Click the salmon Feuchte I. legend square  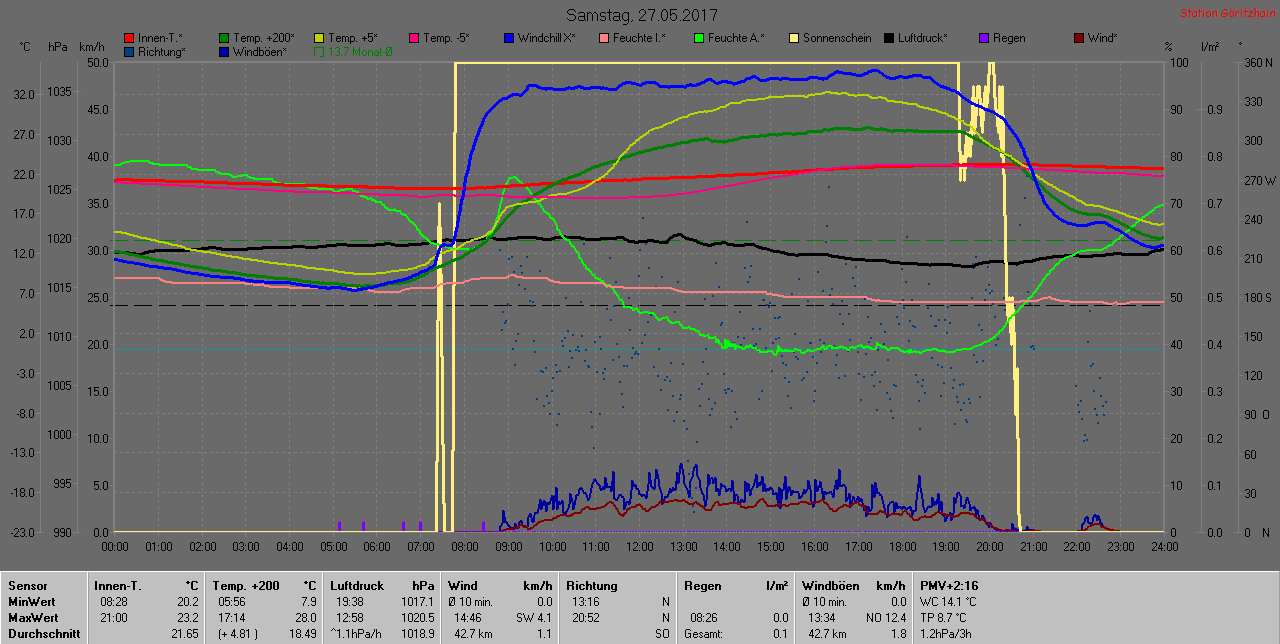[x=604, y=39]
